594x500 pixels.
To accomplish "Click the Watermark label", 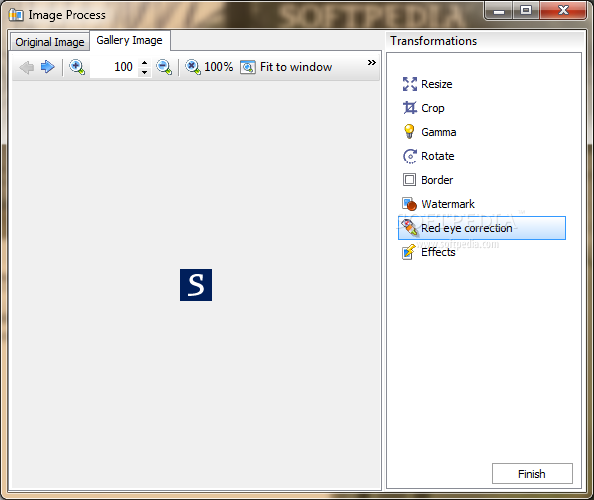I will pos(448,204).
